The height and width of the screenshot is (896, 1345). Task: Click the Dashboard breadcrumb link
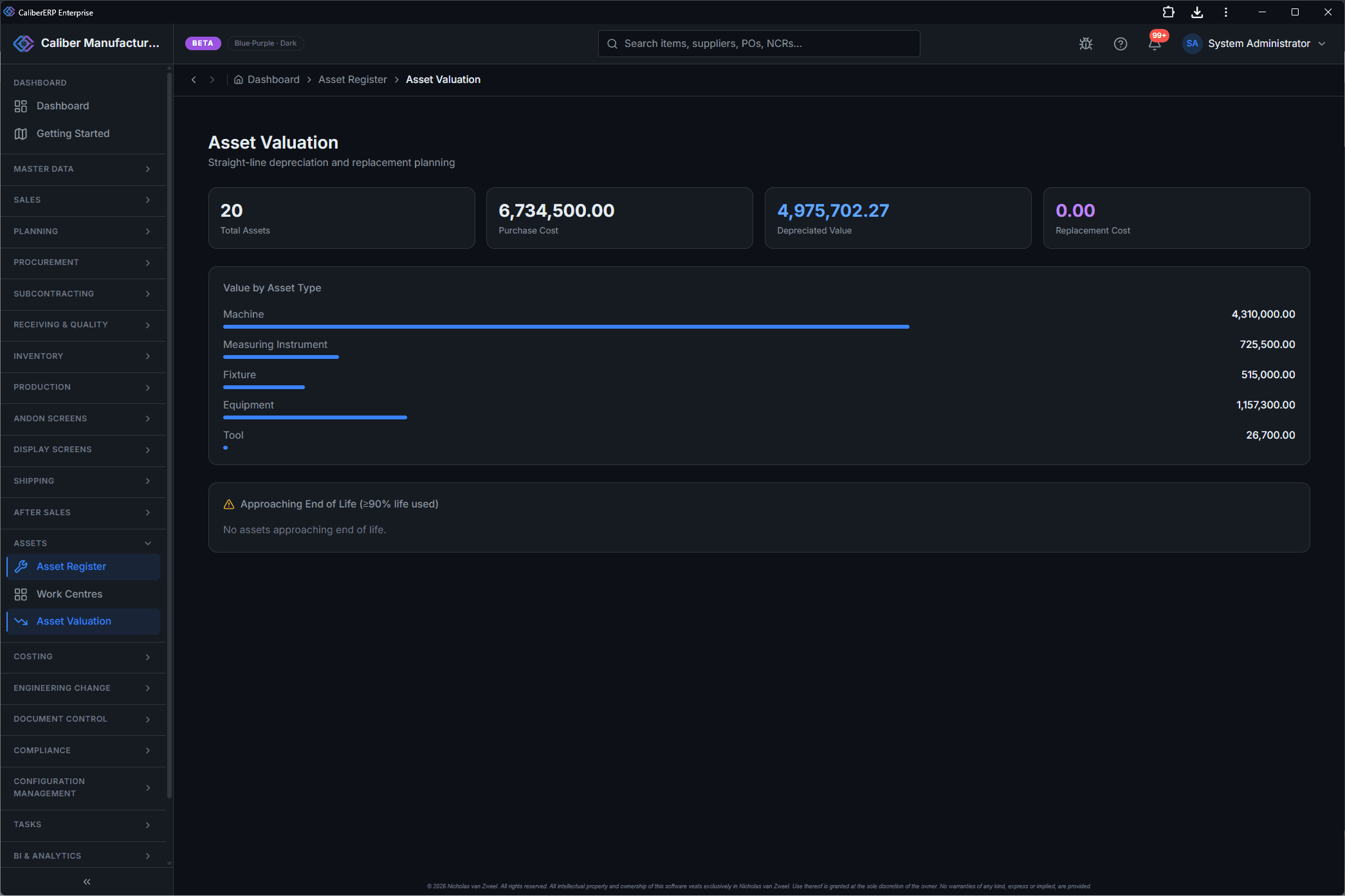[x=273, y=80]
